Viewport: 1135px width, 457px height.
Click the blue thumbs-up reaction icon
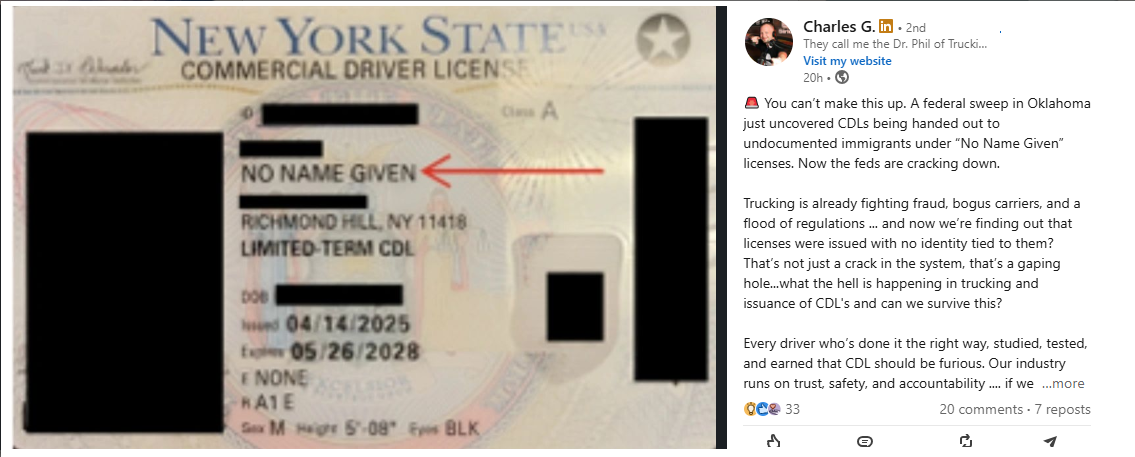coord(761,409)
